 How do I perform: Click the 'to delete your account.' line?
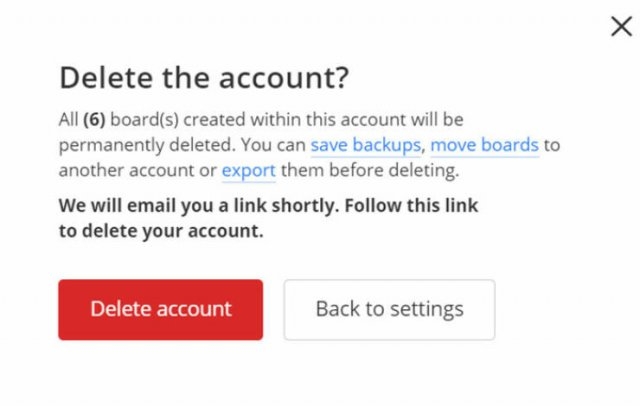(160, 231)
